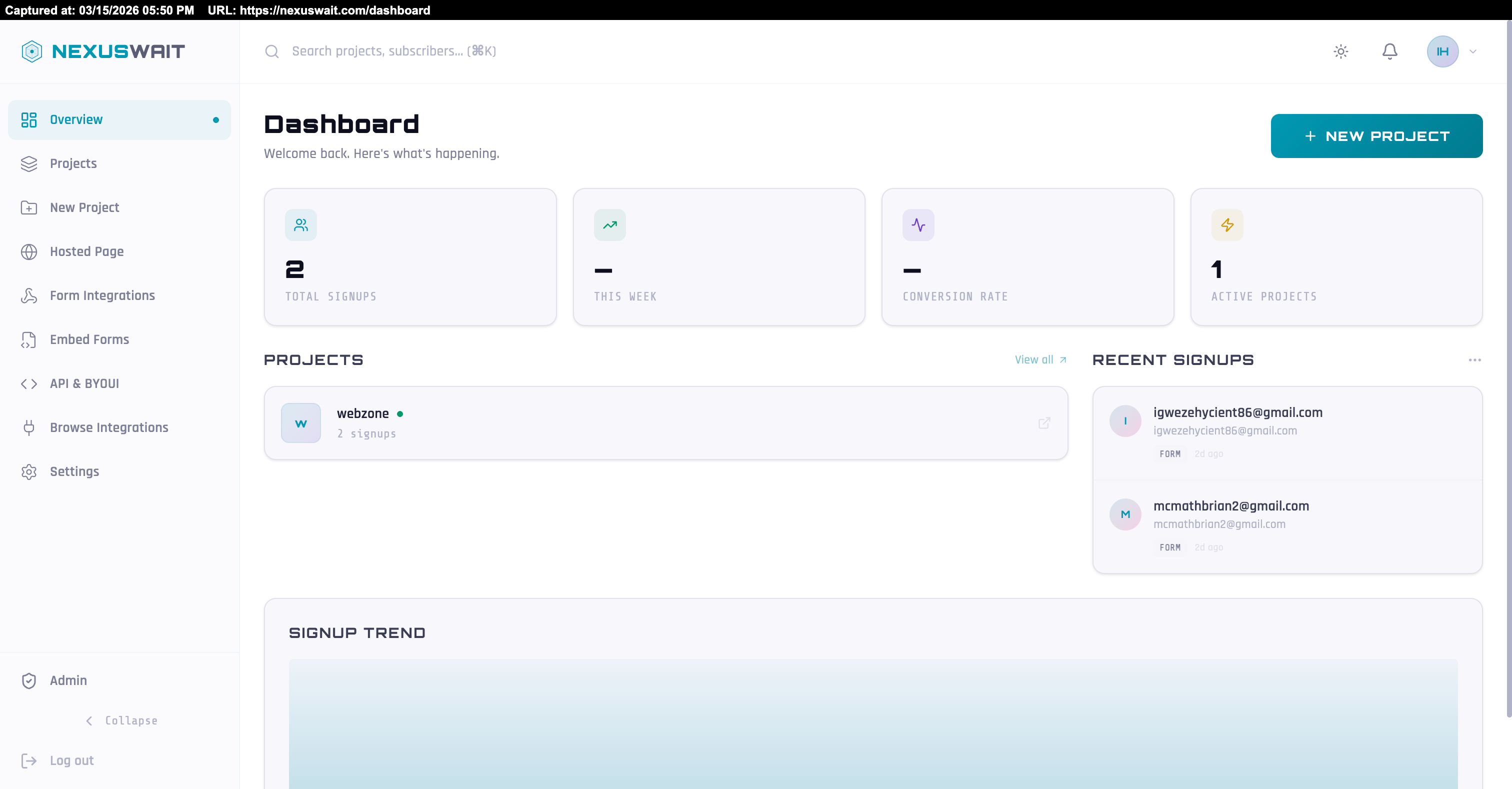Viewport: 1512px width, 789px height.
Task: Collapse the sidebar navigation
Action: pos(121,720)
